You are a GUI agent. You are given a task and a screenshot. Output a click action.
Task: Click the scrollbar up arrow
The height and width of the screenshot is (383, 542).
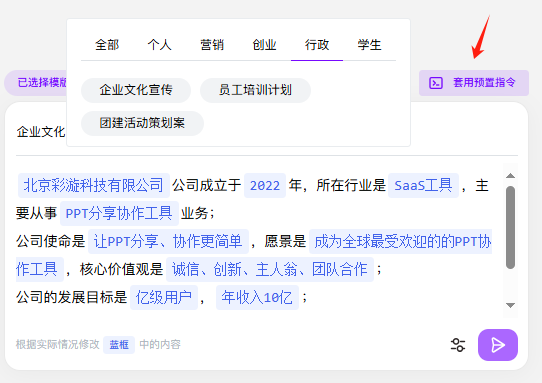point(510,176)
